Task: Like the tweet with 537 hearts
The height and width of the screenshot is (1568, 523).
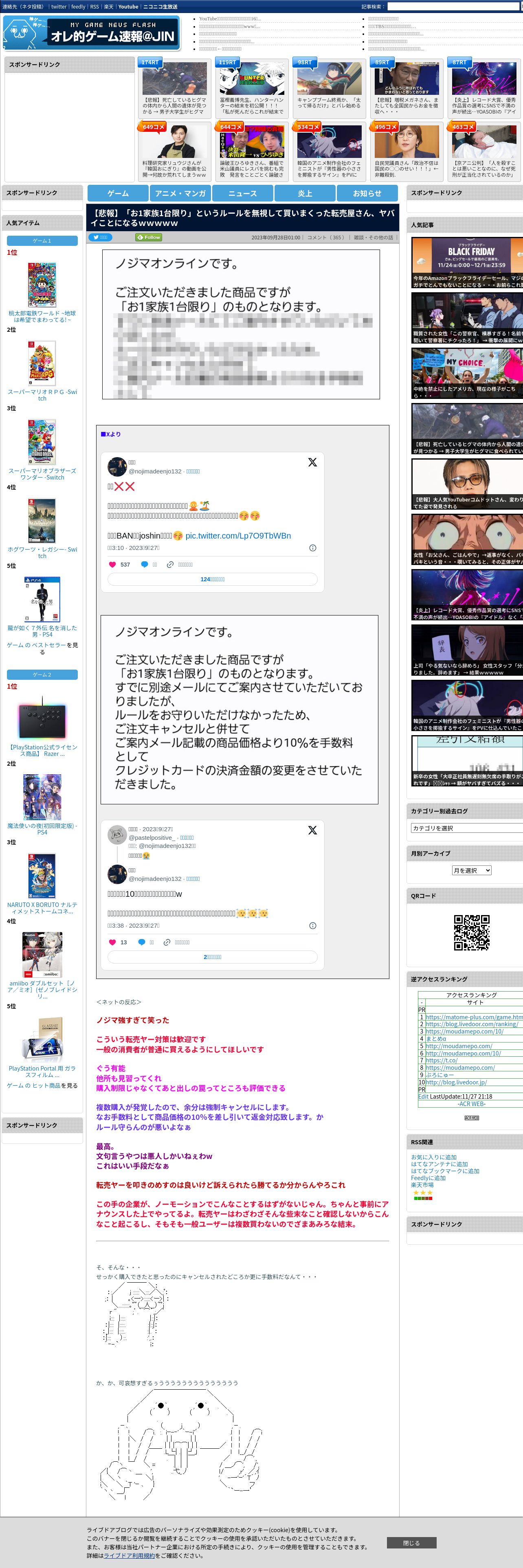Action: point(112,564)
